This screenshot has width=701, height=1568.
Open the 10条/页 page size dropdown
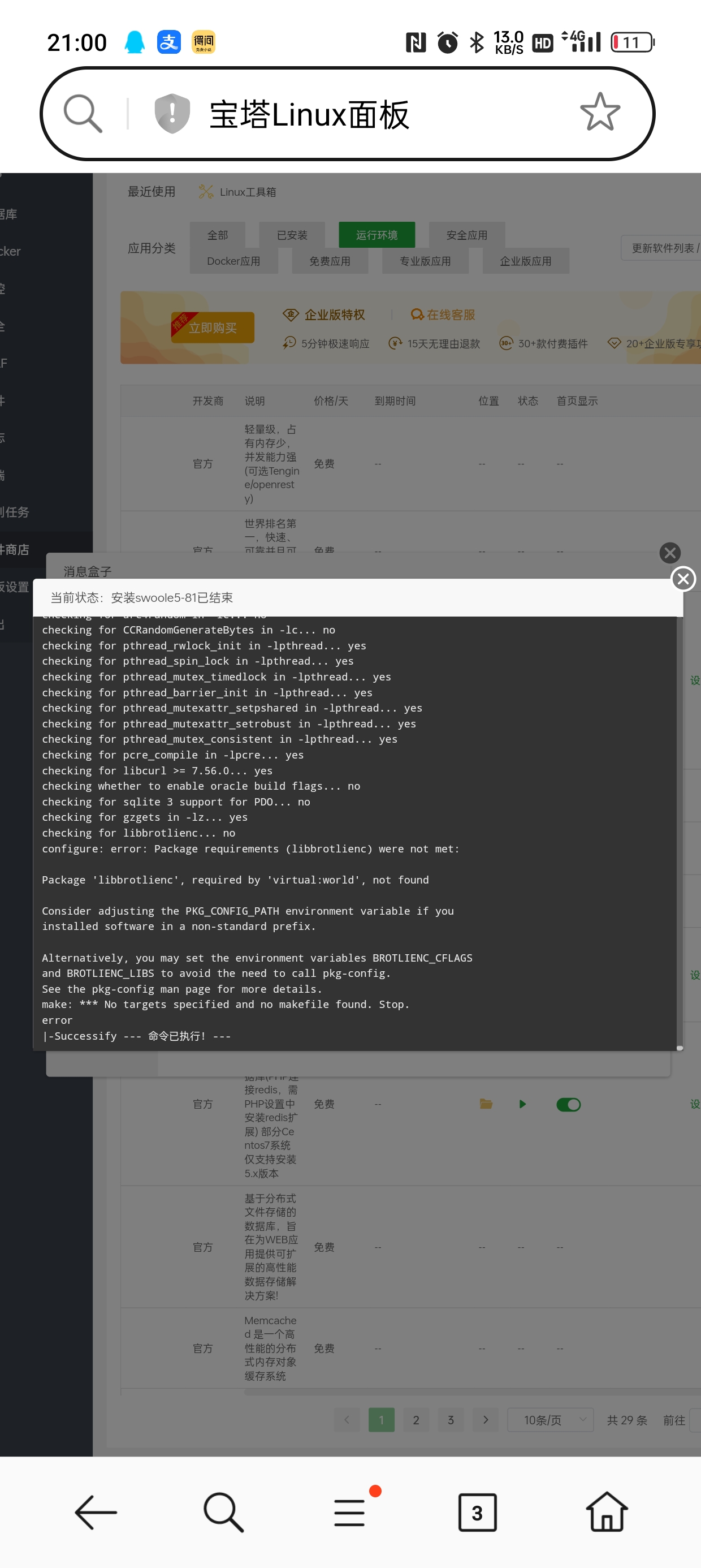pos(550,1419)
